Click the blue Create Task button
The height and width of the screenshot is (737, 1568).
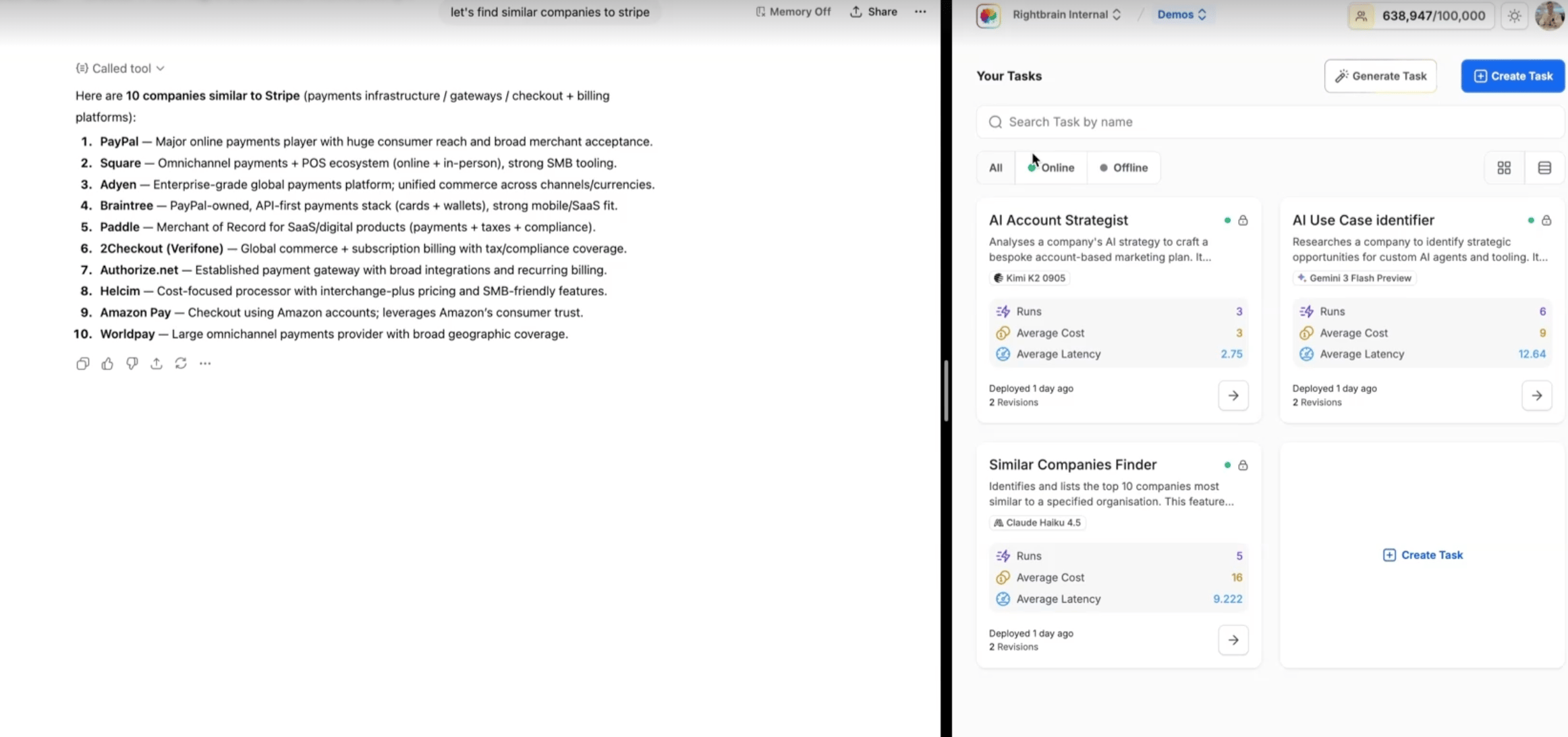[x=1513, y=76]
